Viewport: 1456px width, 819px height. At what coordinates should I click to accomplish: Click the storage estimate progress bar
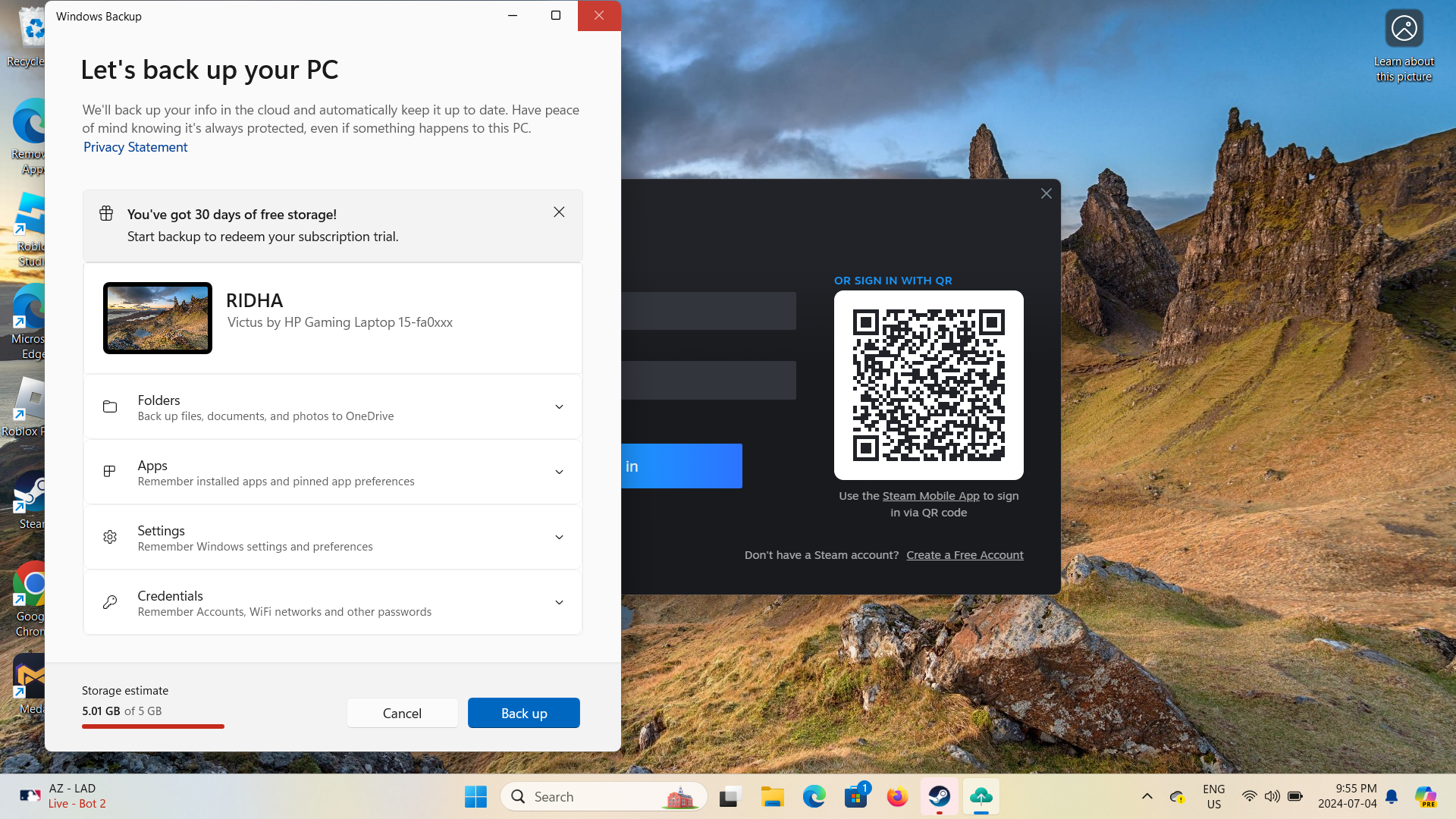[153, 726]
